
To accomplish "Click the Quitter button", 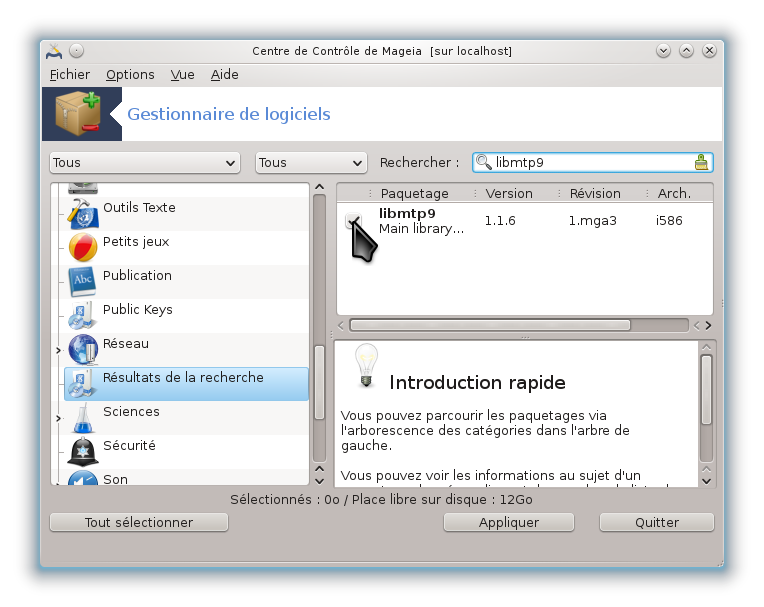I will [656, 522].
